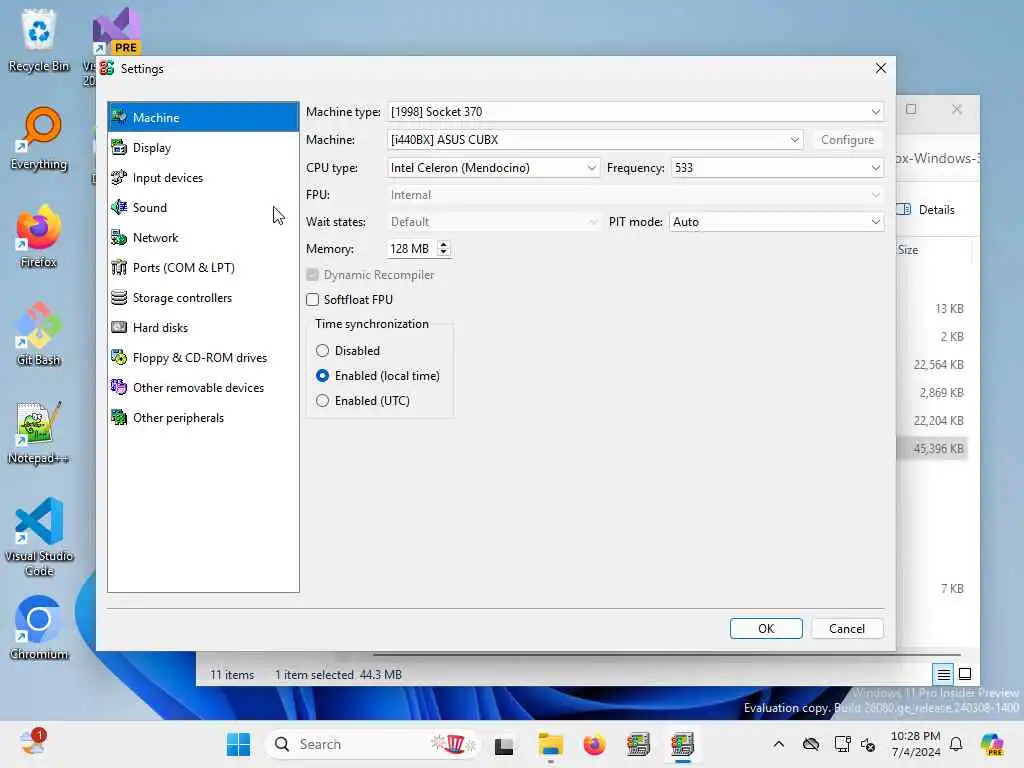This screenshot has width=1024, height=768.
Task: Open File Explorer in the taskbar
Action: [551, 744]
